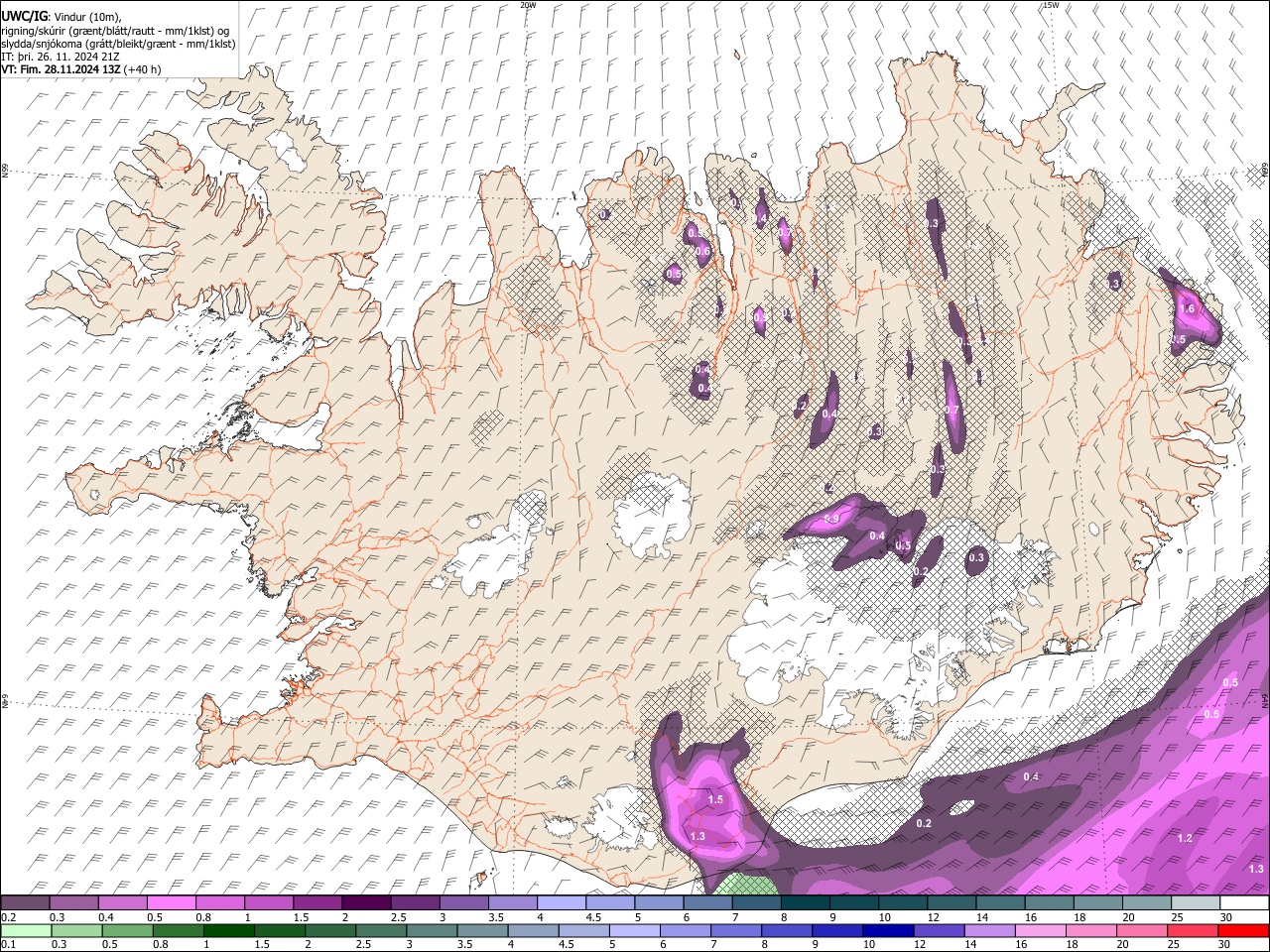Select the bright pink upper-legend swatch from 0.5 to 0.8
This screenshot has height=952, width=1270.
[172, 902]
